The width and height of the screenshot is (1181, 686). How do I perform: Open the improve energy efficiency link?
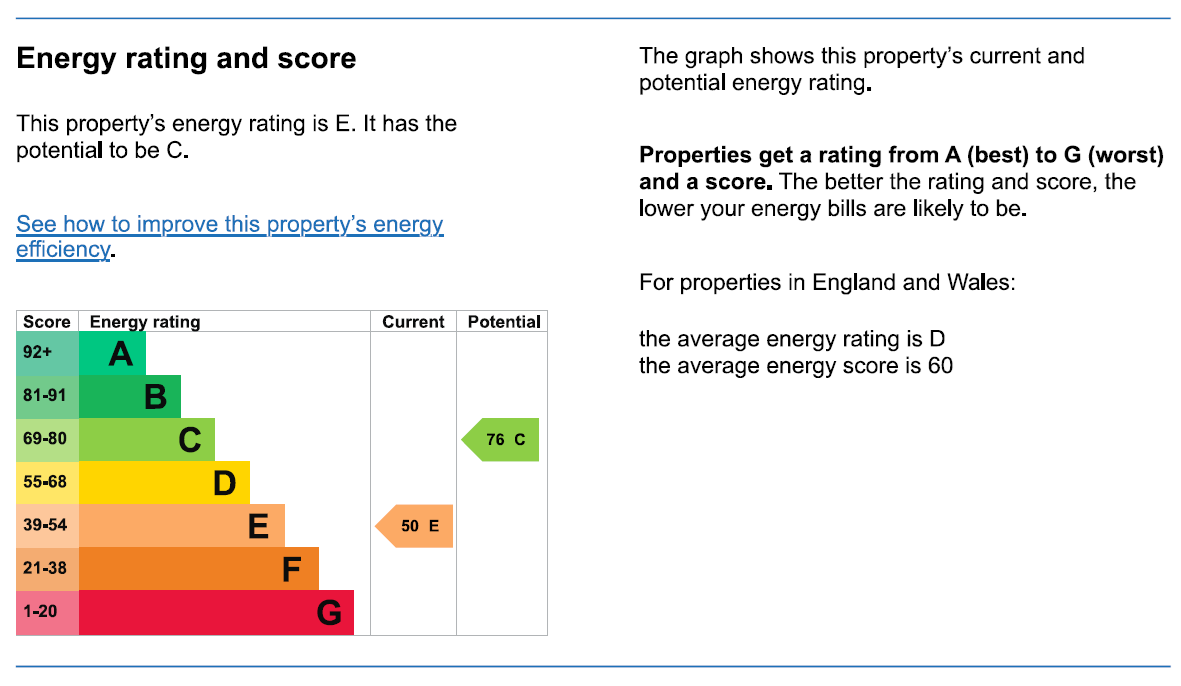pos(229,225)
